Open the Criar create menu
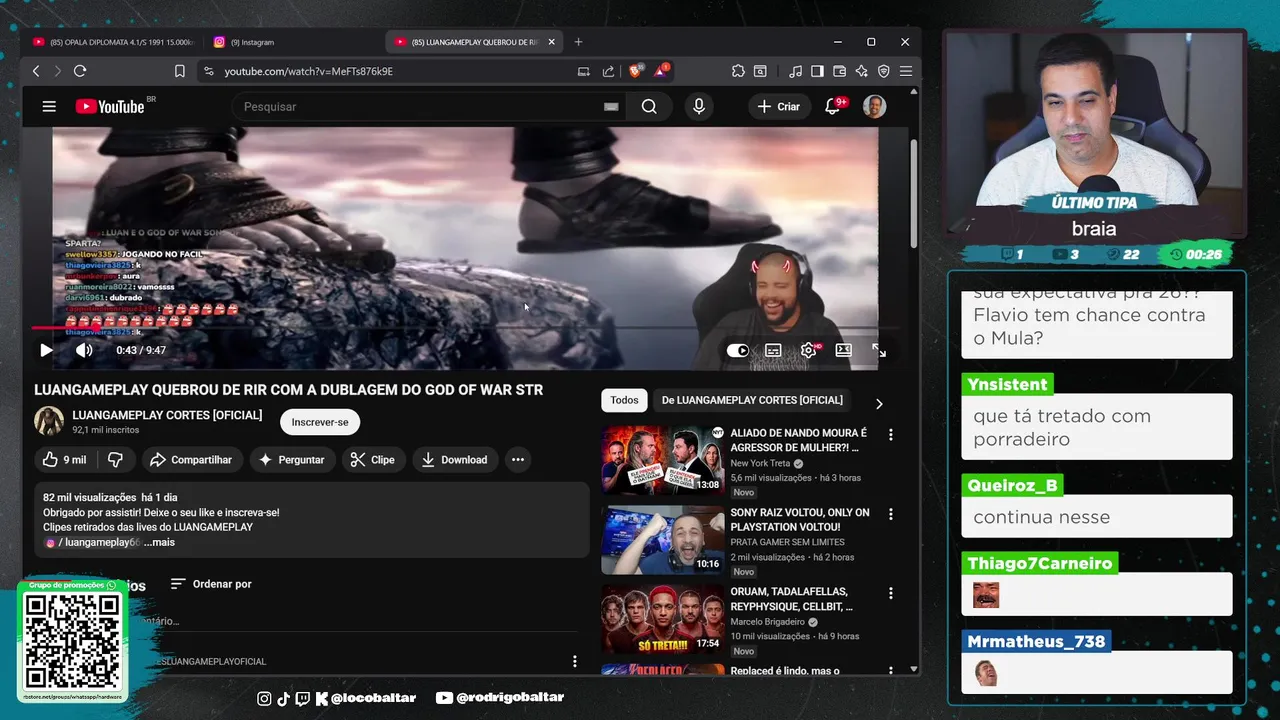This screenshot has width=1280, height=720. tap(779, 106)
